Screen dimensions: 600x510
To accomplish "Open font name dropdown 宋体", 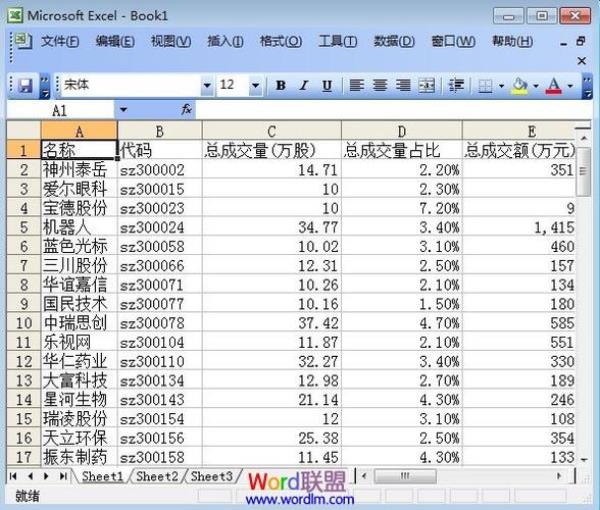I will click(207, 85).
